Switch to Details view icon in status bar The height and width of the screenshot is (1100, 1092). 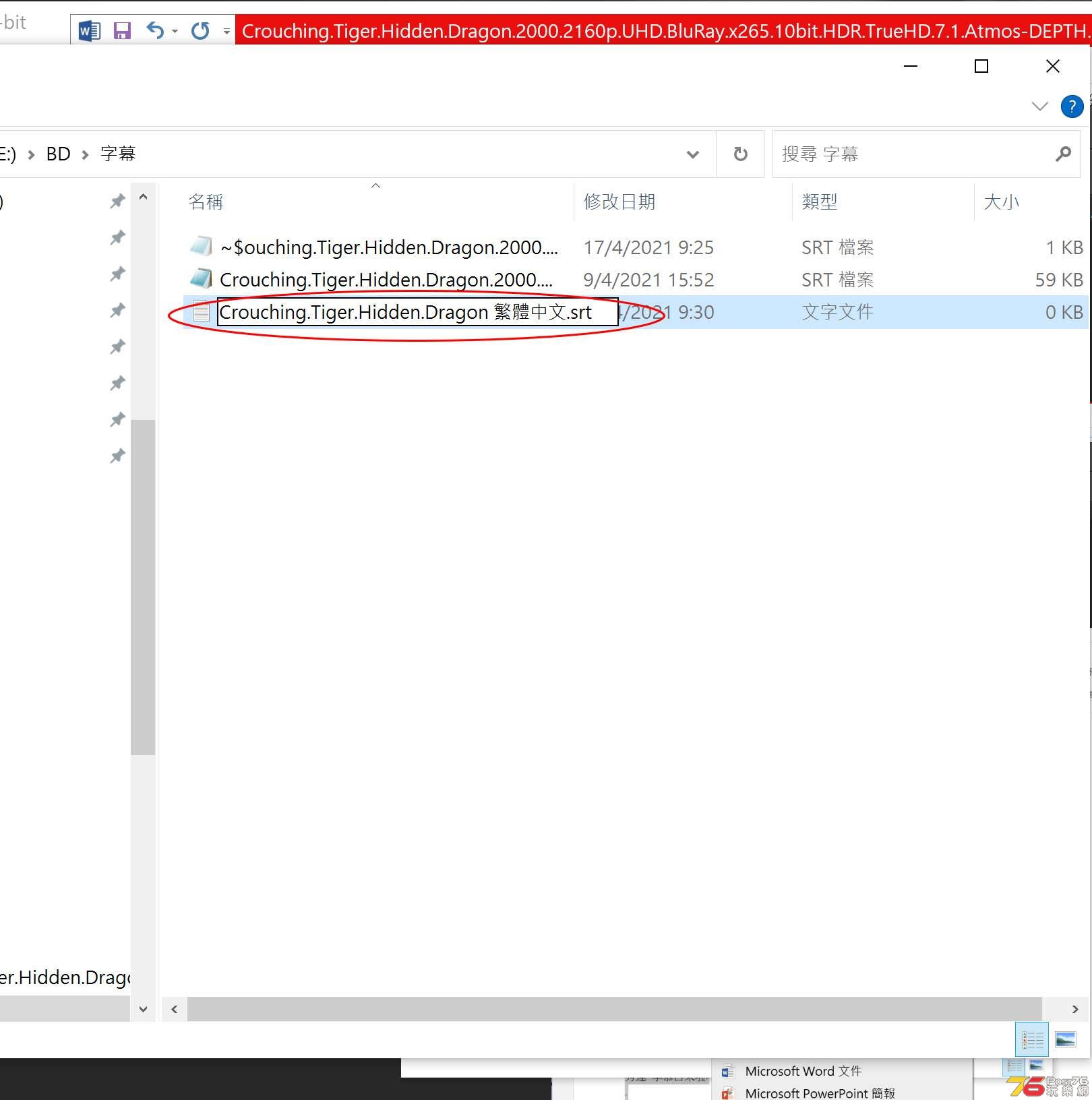pyautogui.click(x=1032, y=1039)
